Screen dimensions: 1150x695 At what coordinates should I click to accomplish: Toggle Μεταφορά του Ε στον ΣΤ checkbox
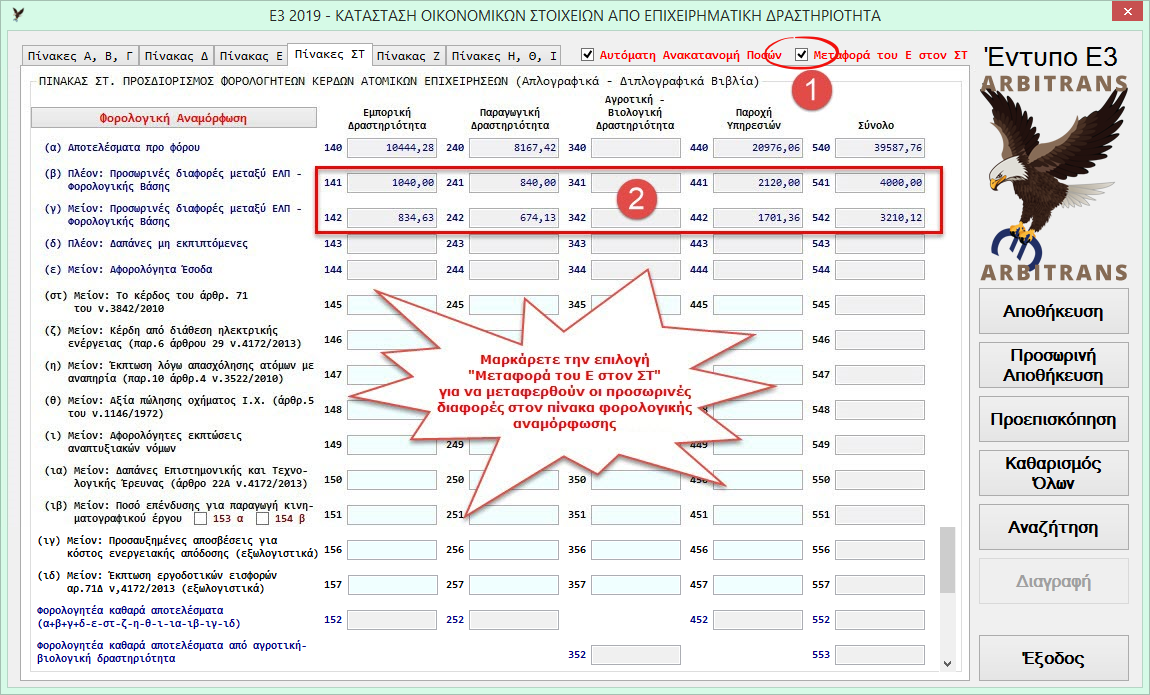pos(802,55)
